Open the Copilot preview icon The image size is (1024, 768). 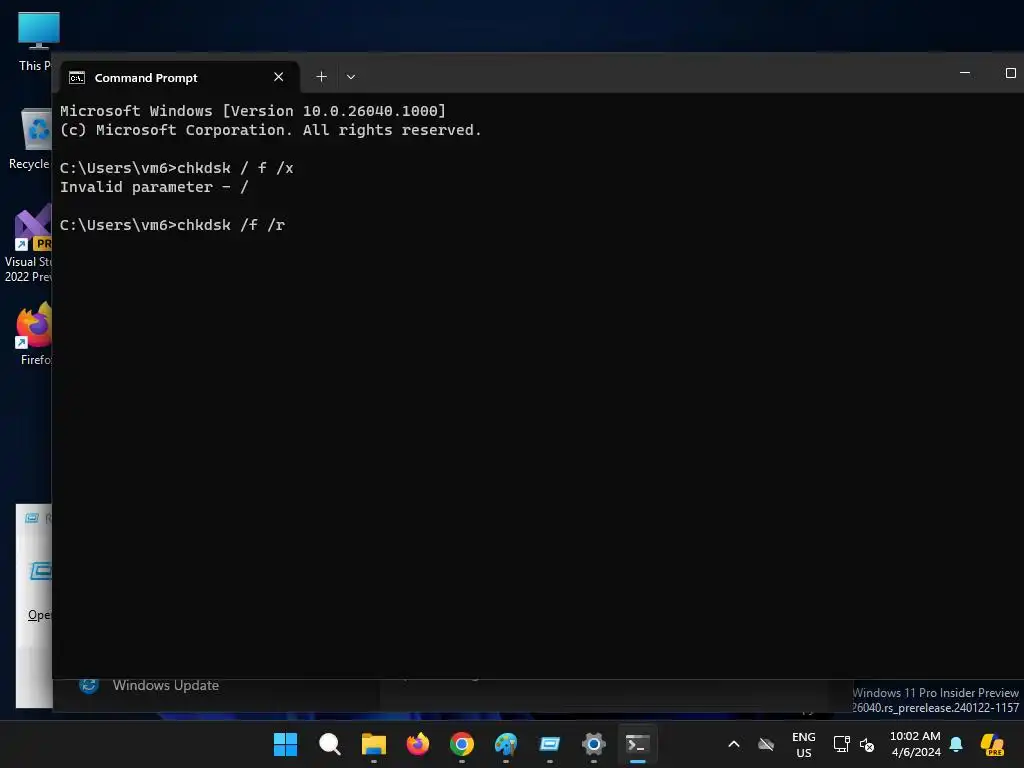pyautogui.click(x=992, y=744)
